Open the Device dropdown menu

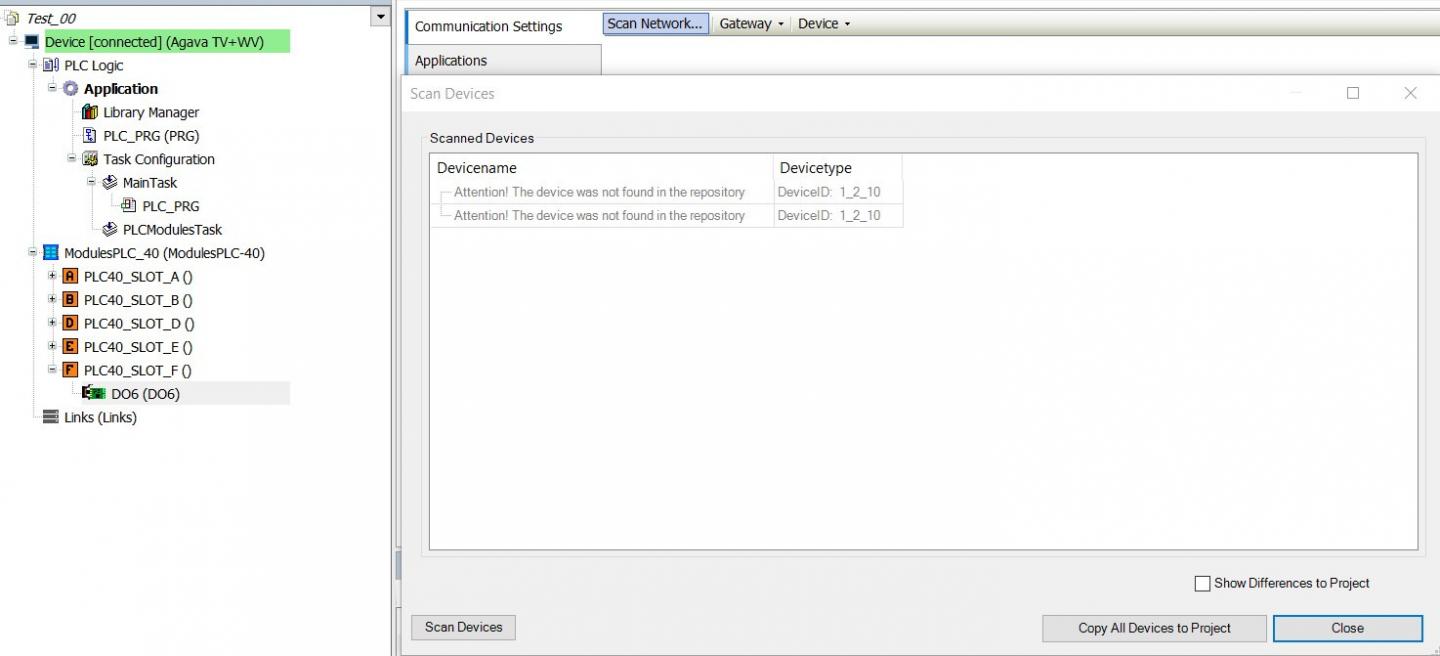[823, 24]
